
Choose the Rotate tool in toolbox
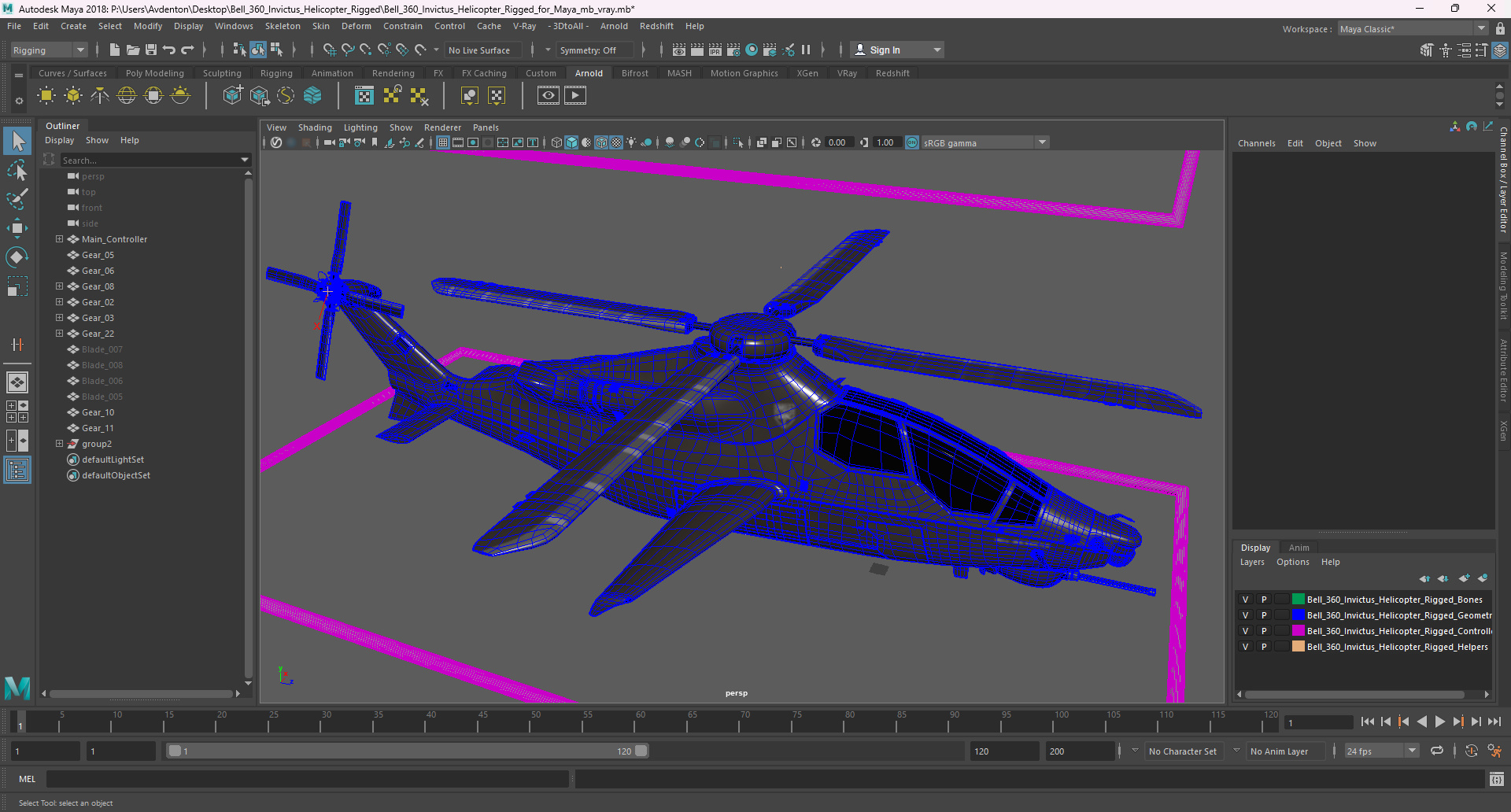pos(17,257)
